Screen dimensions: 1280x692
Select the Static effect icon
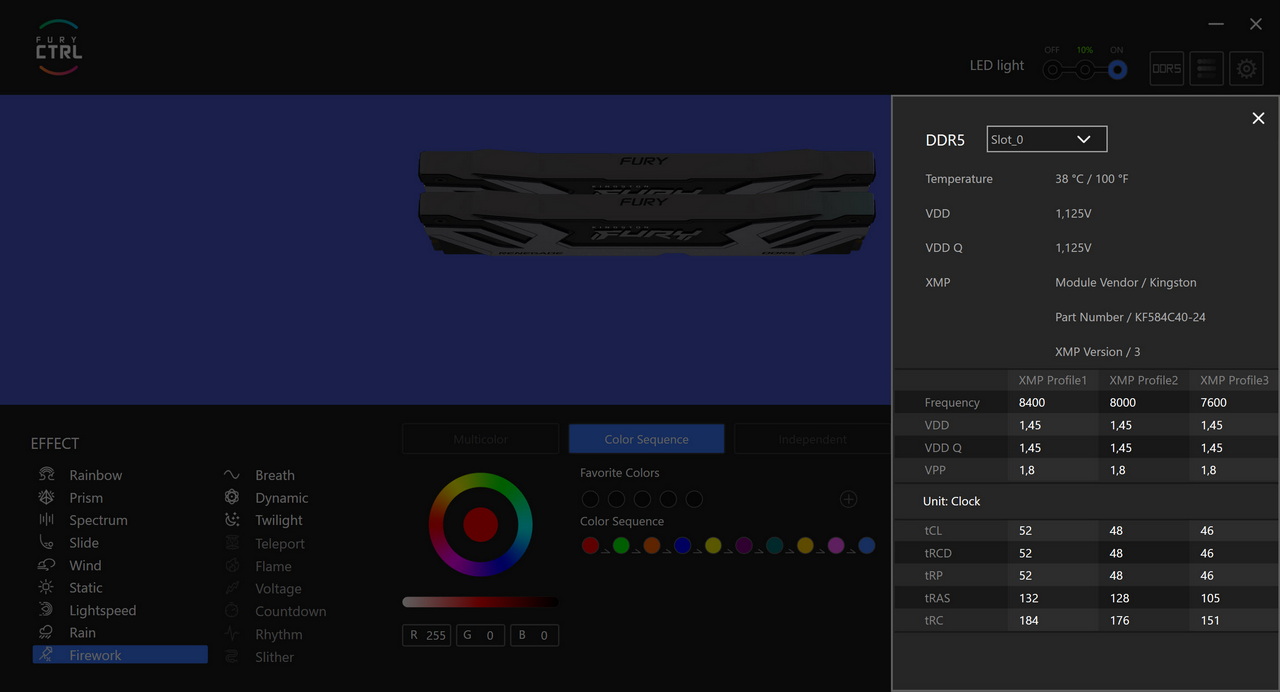pyautogui.click(x=46, y=587)
